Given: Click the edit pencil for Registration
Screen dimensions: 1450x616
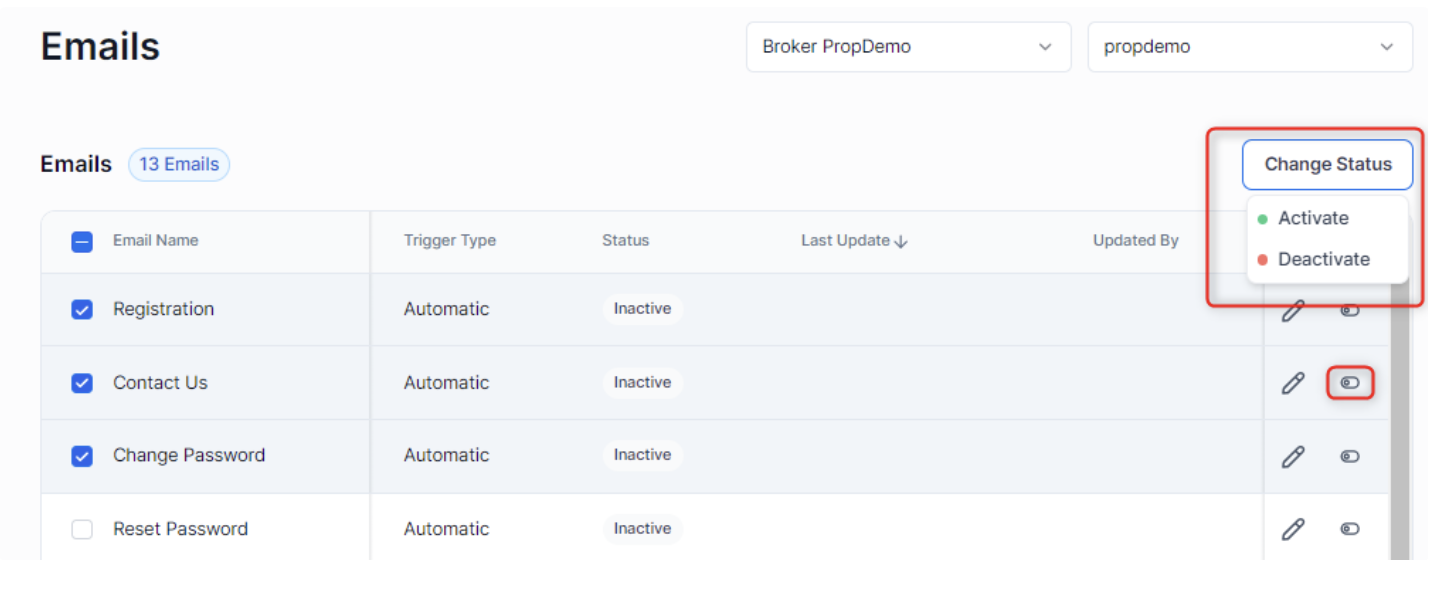Looking at the screenshot, I should click(1293, 311).
